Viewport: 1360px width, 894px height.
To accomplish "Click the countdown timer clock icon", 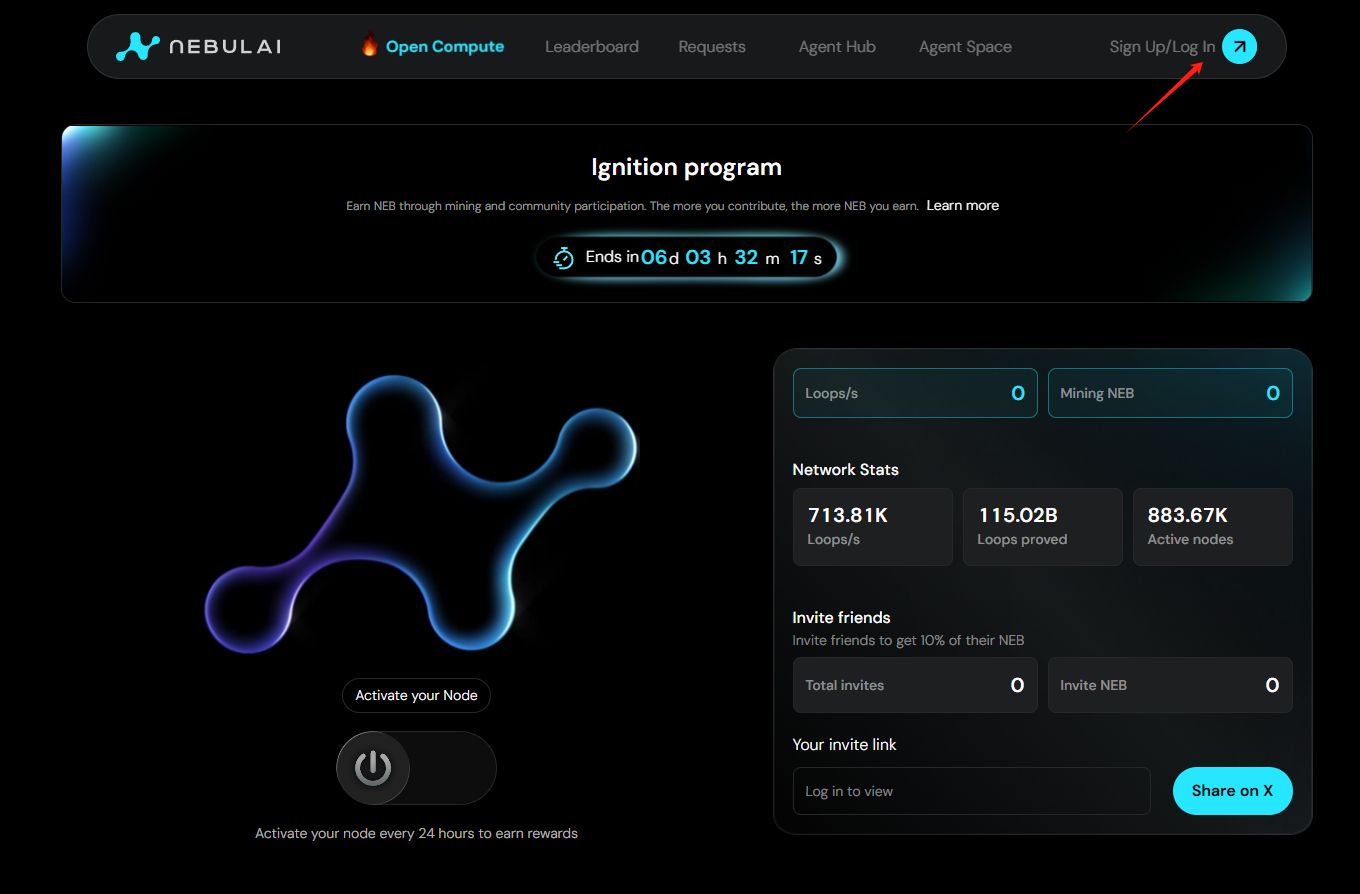I will coord(564,258).
